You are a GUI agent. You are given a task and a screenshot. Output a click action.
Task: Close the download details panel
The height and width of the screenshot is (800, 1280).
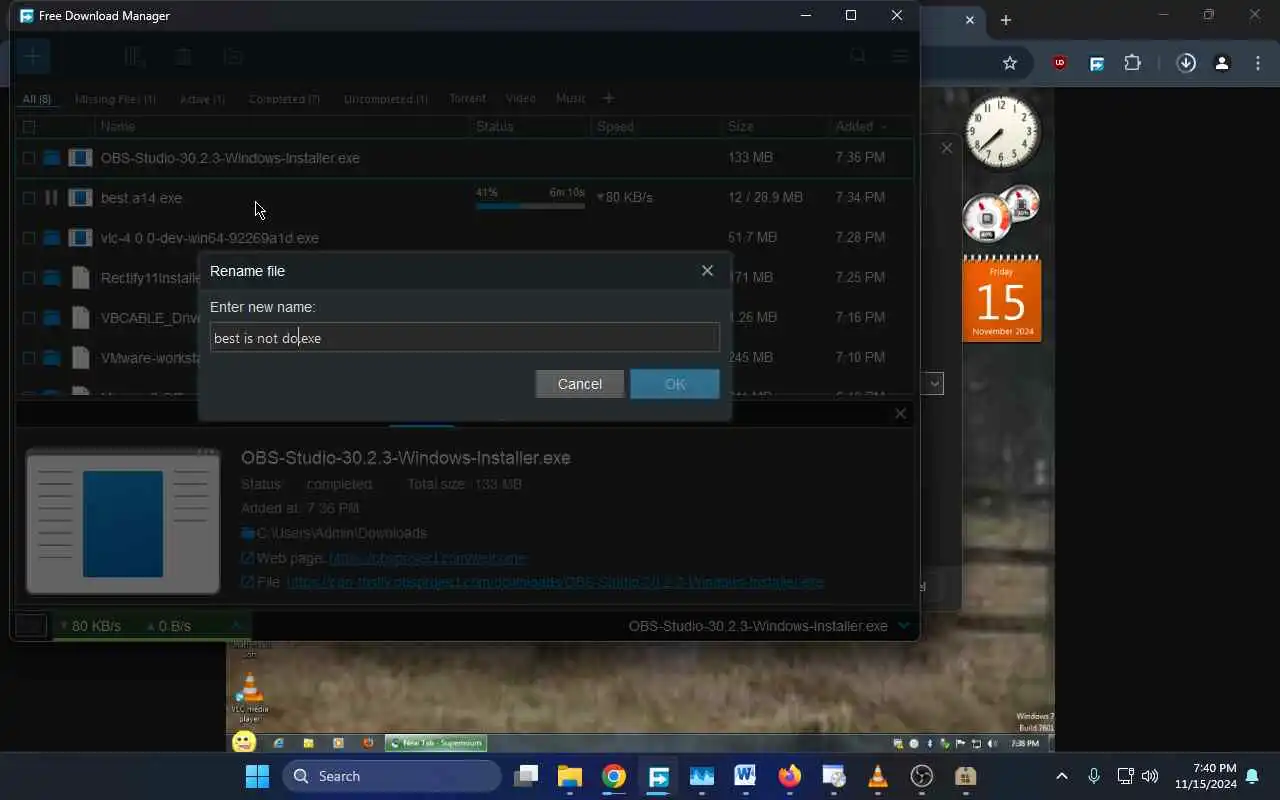(x=900, y=413)
